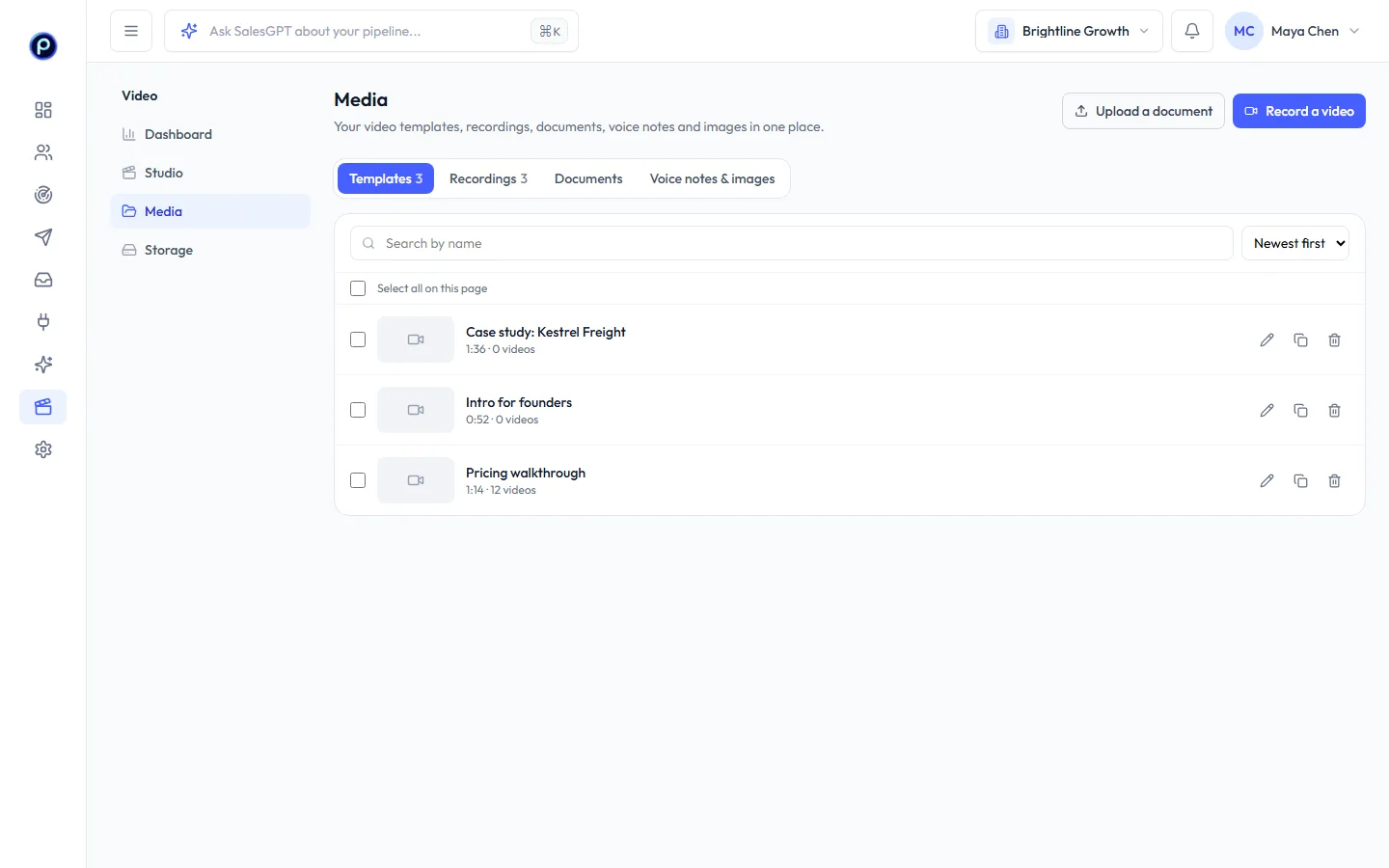Switch to the Recordings tab

tap(488, 178)
